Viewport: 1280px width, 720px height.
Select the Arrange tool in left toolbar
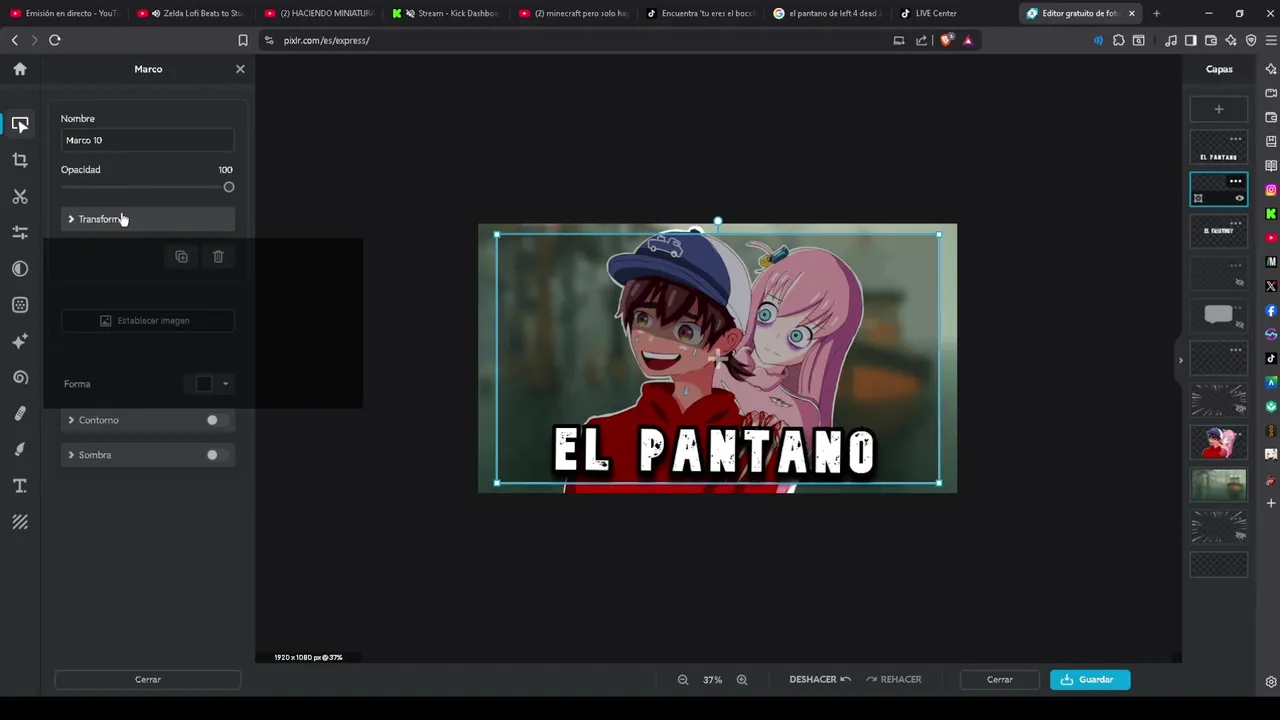[x=20, y=125]
